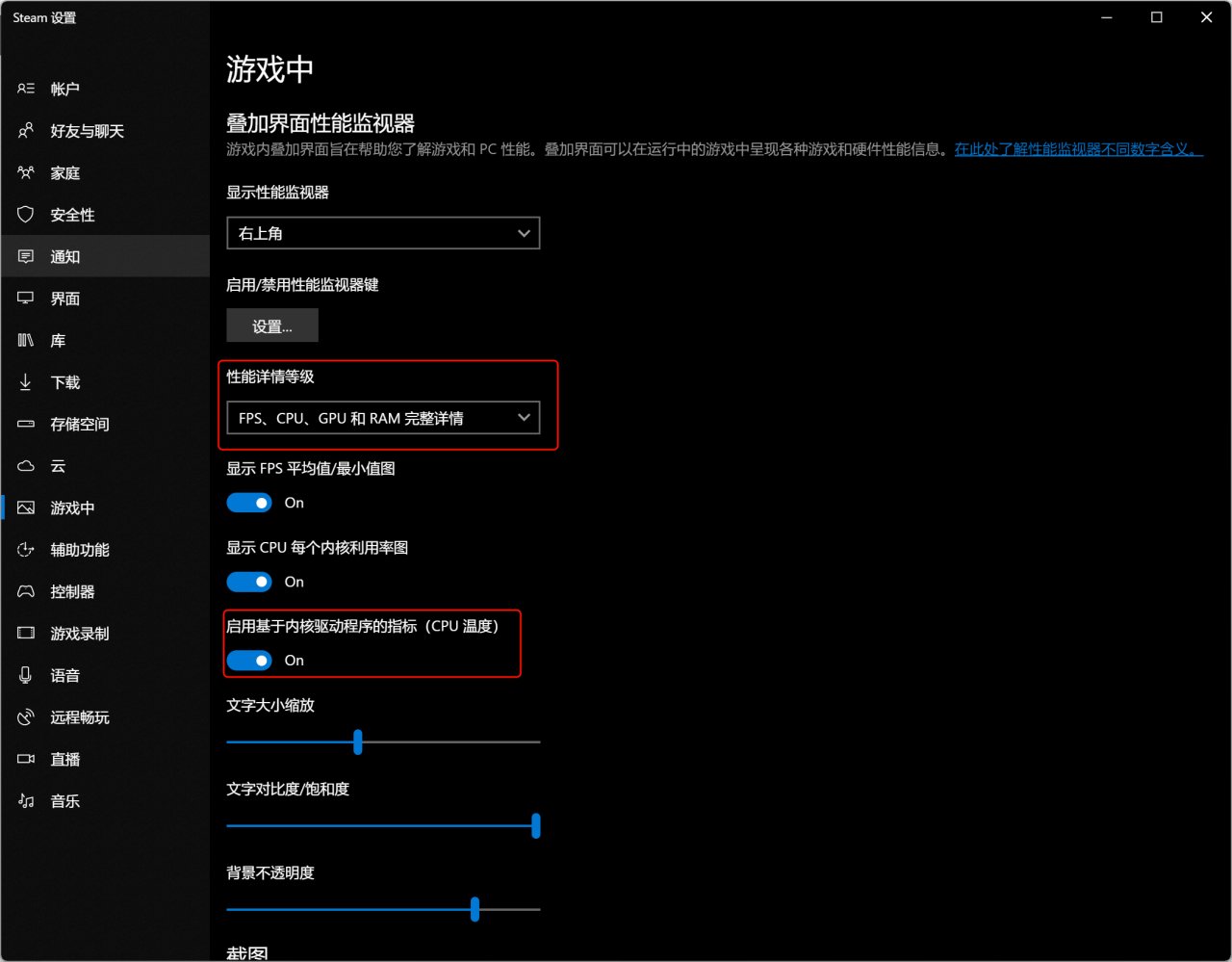Click the 安全性 shield icon
This screenshot has width=1232, height=962.
point(26,215)
